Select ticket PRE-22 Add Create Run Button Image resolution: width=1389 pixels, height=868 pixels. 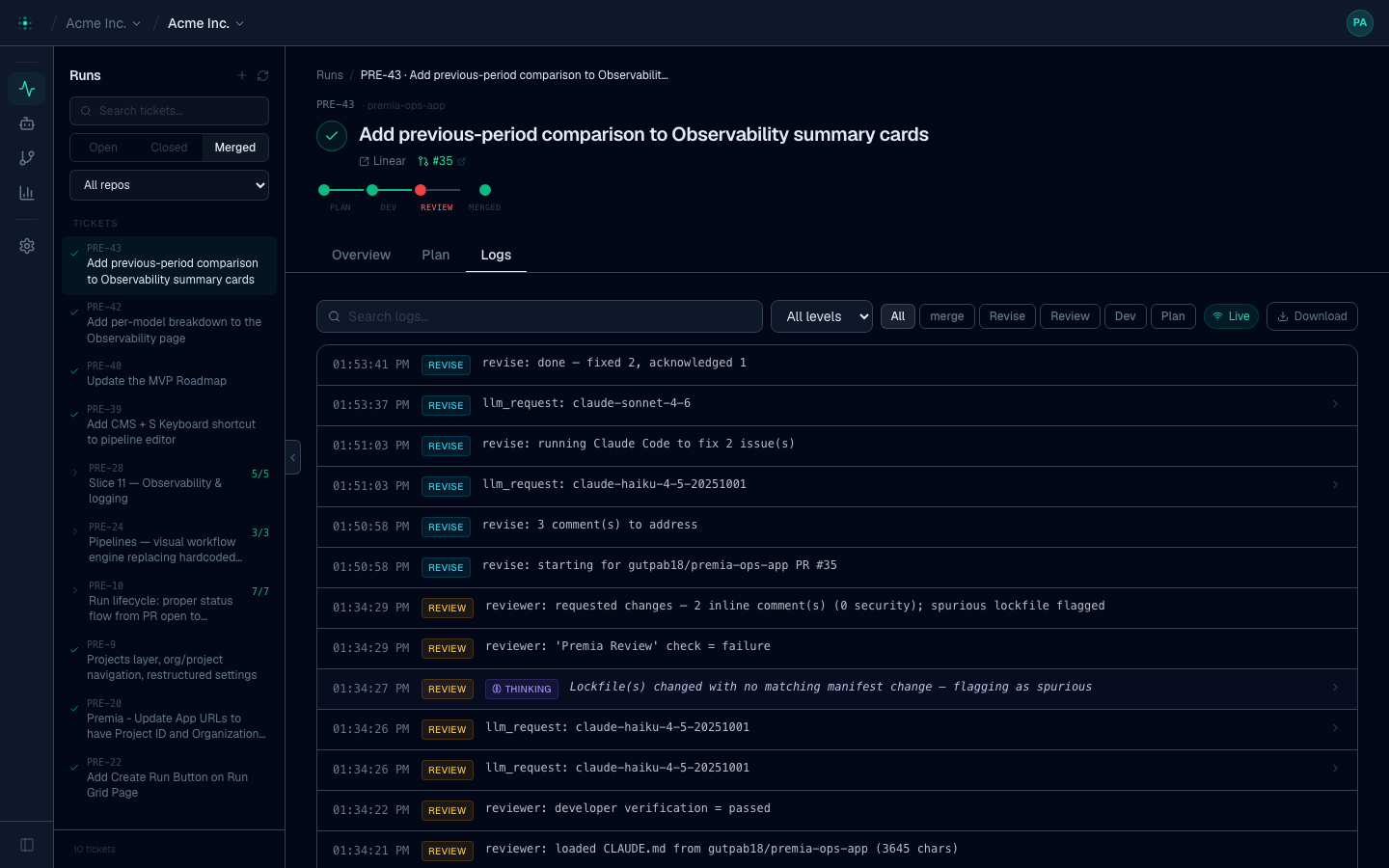(x=169, y=777)
